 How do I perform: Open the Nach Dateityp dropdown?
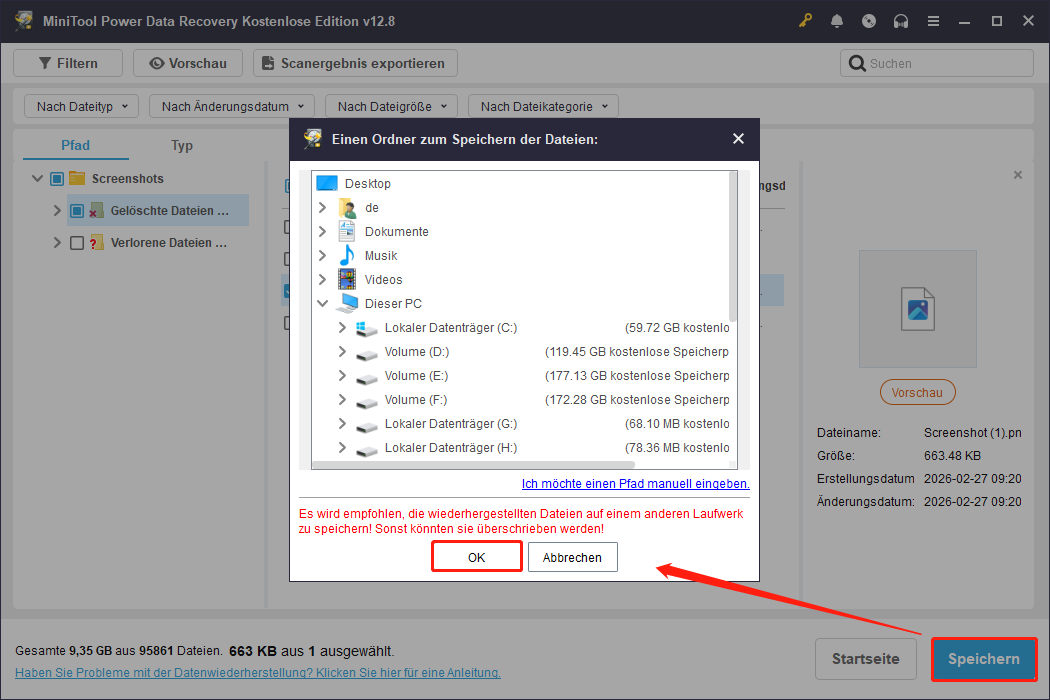(80, 105)
